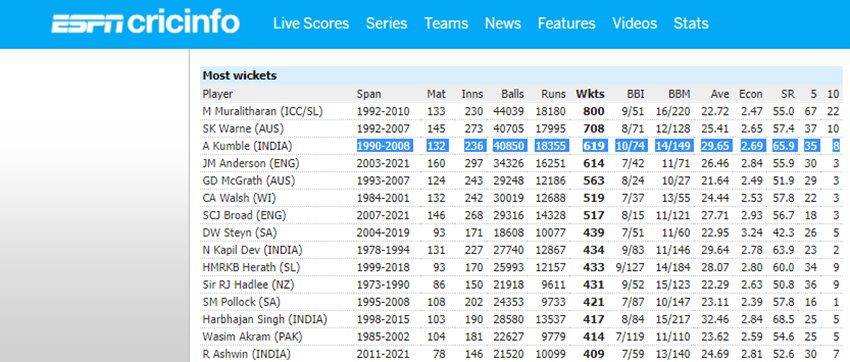Click Wasim Akram's BBI 7/119
This screenshot has height=362, width=850.
click(x=630, y=337)
